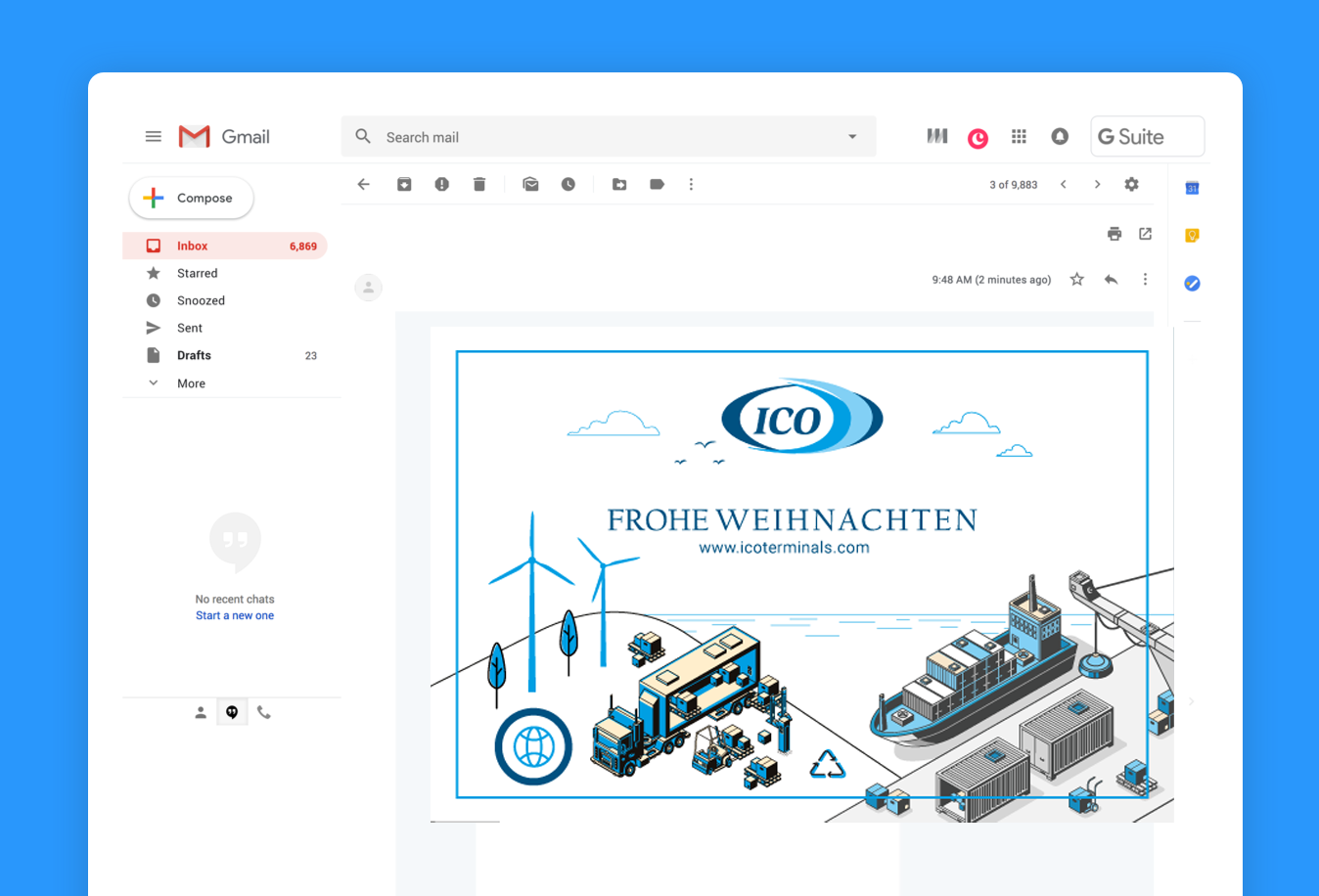Go to the newer message arrow
Screen dimensions: 1319x896
click(1064, 184)
